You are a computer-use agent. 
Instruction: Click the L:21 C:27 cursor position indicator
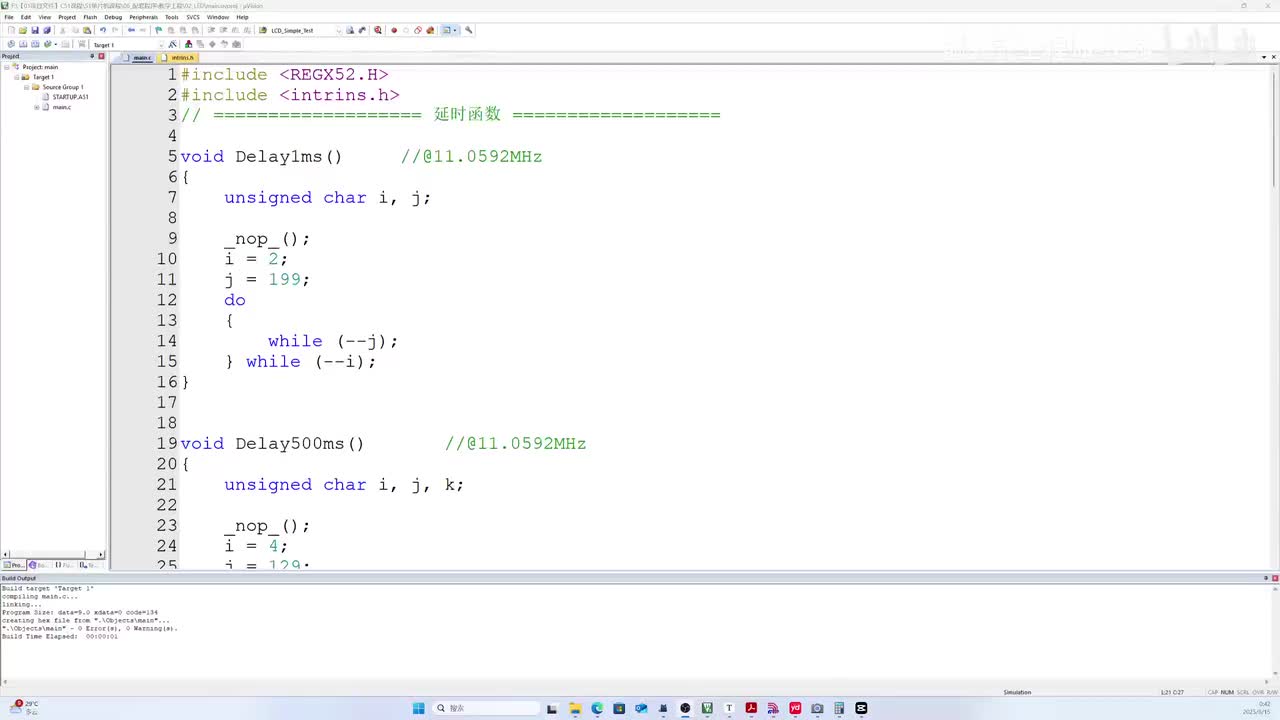(x=1173, y=692)
